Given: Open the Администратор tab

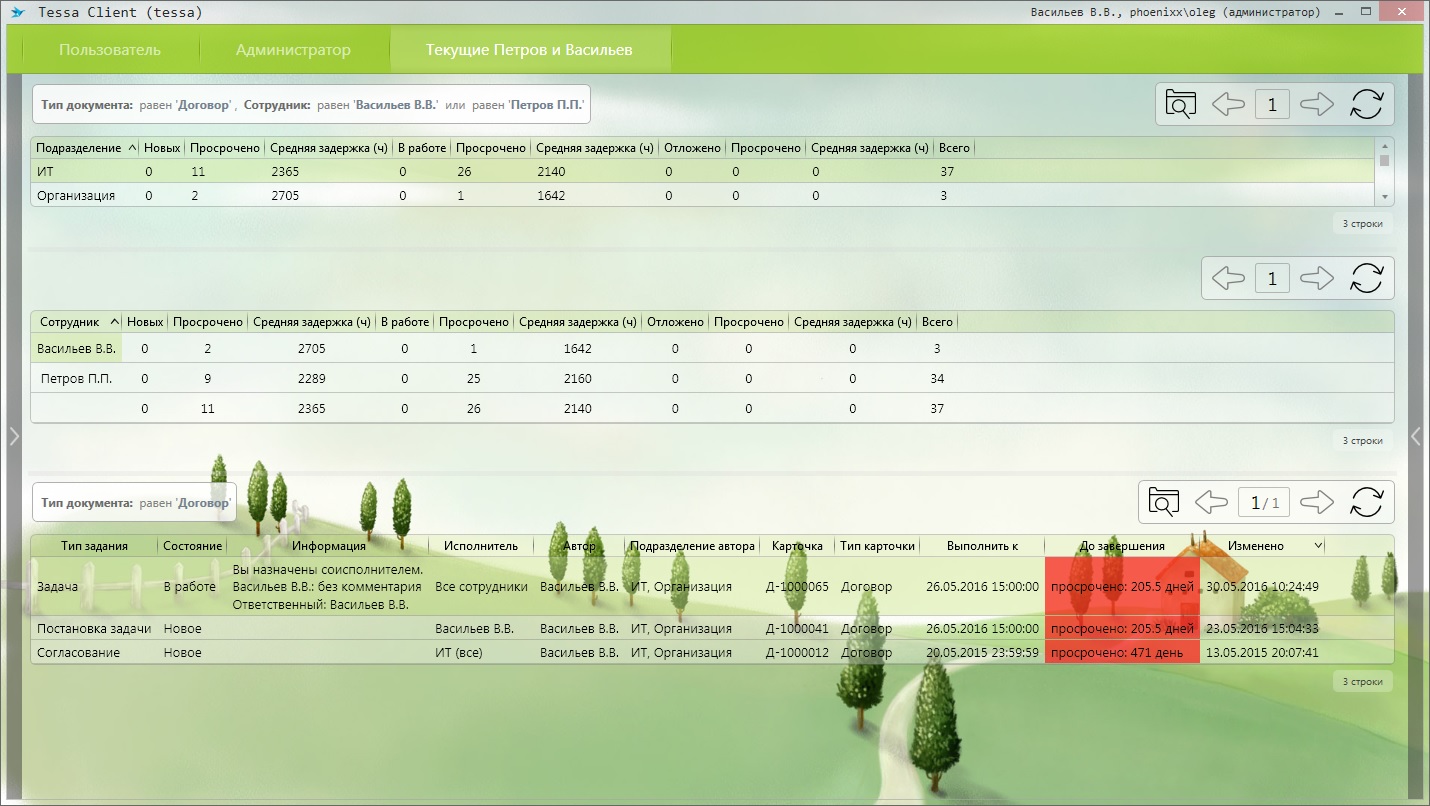Looking at the screenshot, I should click(293, 50).
